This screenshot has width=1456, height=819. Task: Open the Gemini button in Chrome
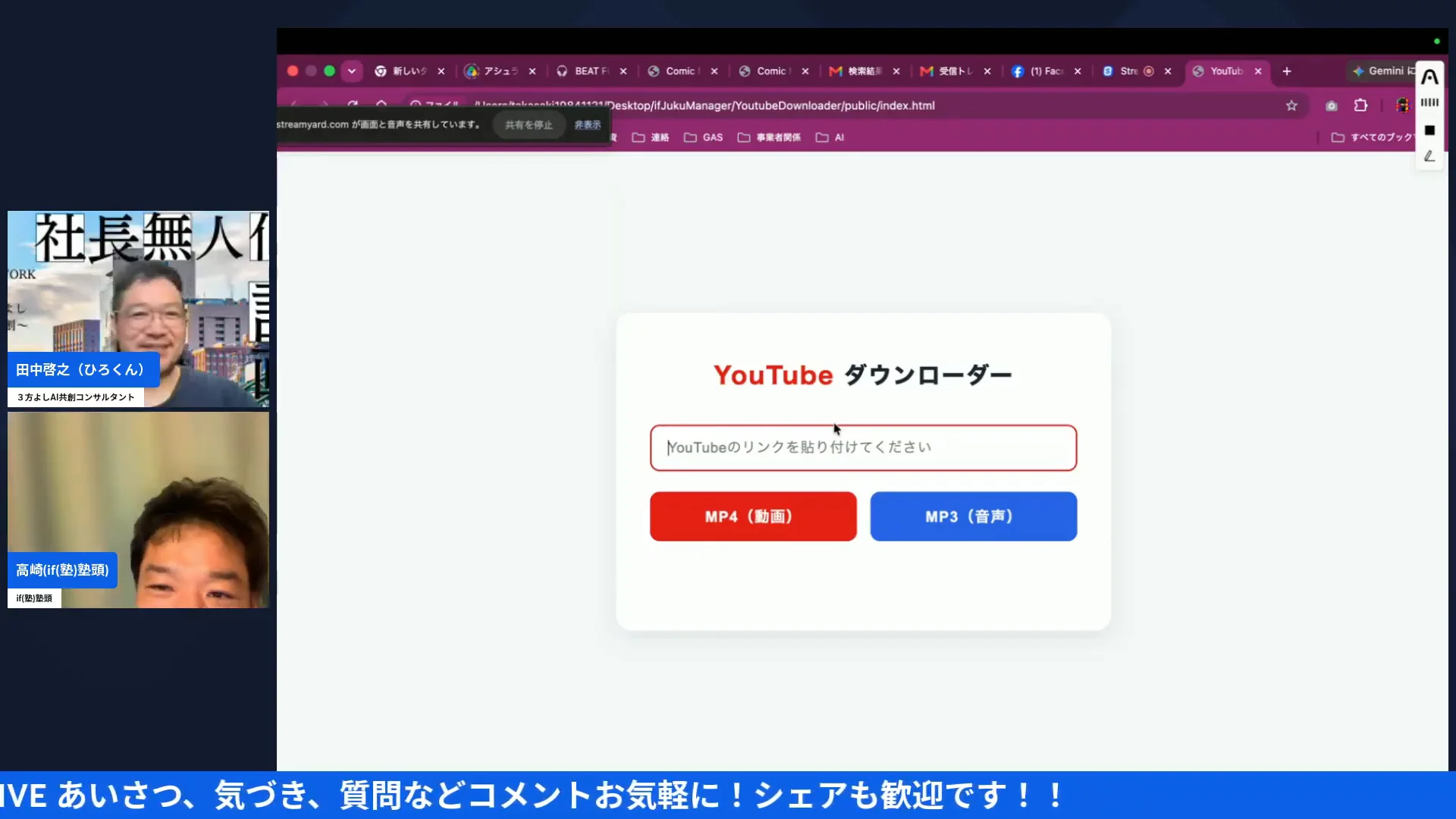click(x=1384, y=71)
